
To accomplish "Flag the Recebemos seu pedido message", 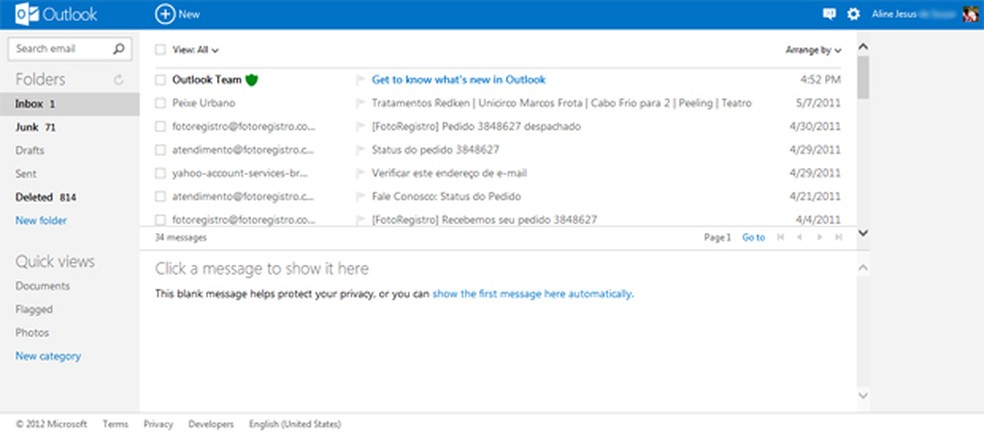I will (x=360, y=220).
